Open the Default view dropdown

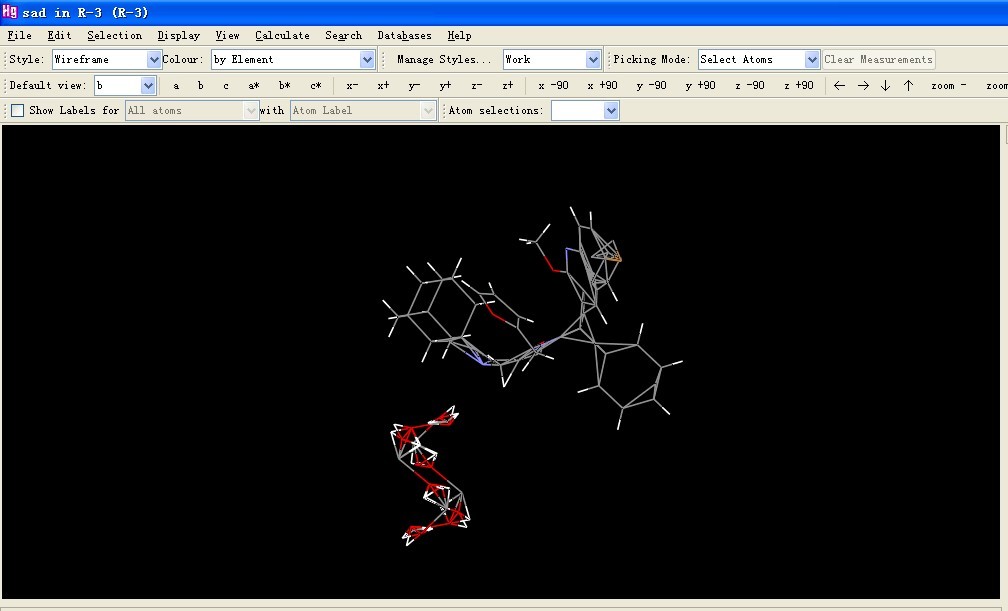pos(148,86)
